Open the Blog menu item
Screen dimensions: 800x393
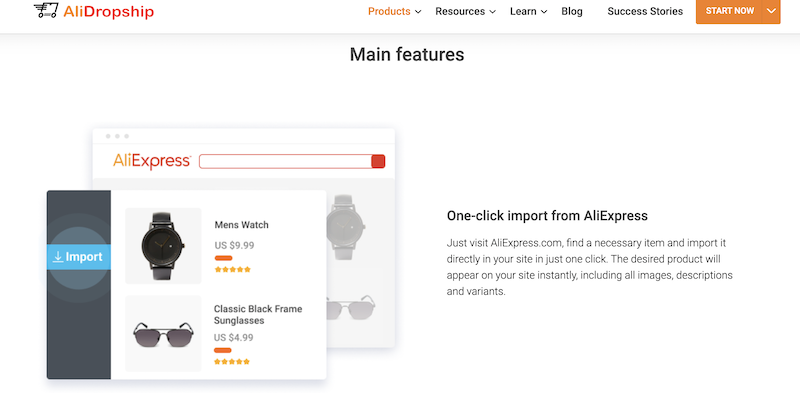pos(572,11)
